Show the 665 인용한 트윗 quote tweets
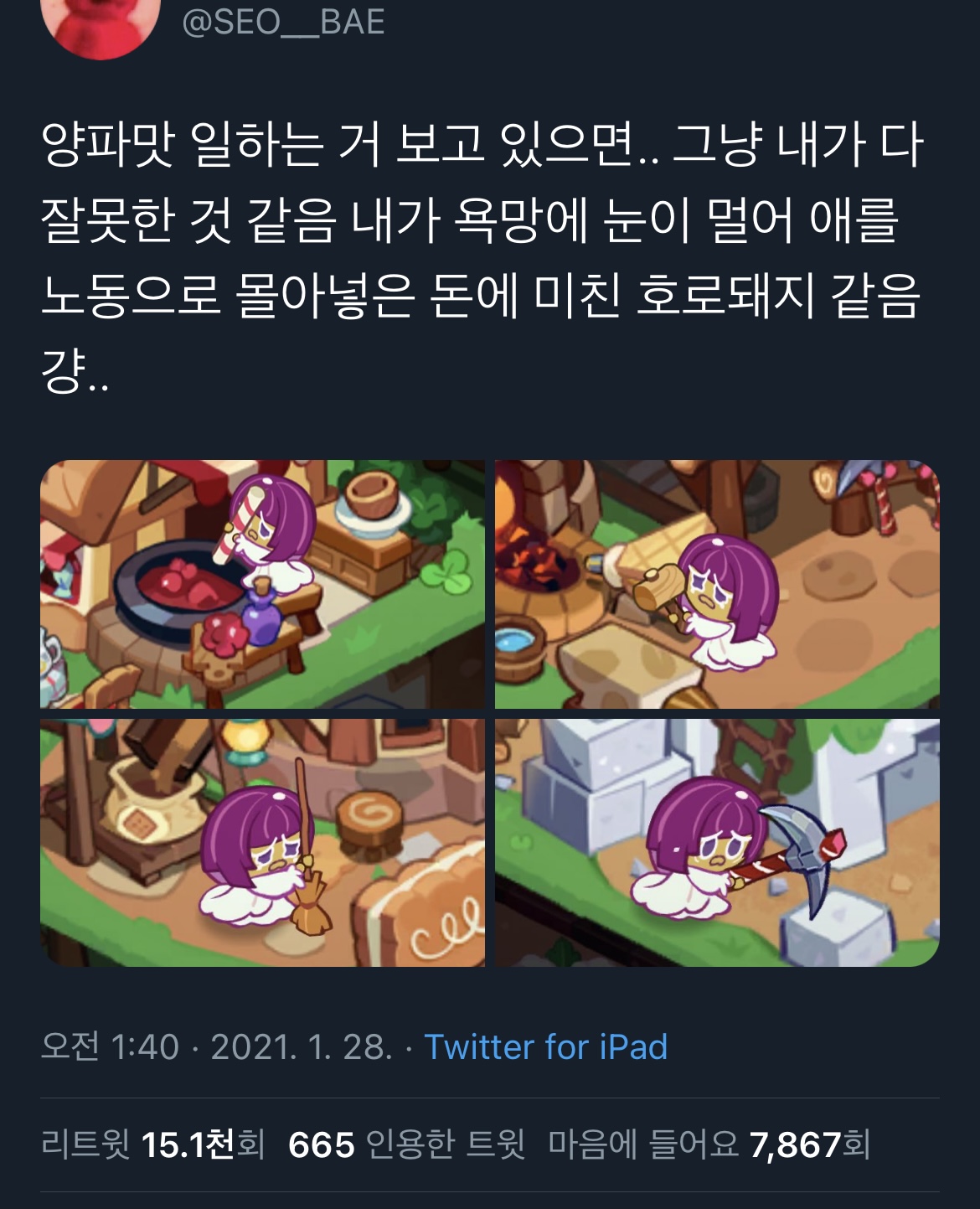This screenshot has width=980, height=1209. pyautogui.click(x=407, y=1144)
